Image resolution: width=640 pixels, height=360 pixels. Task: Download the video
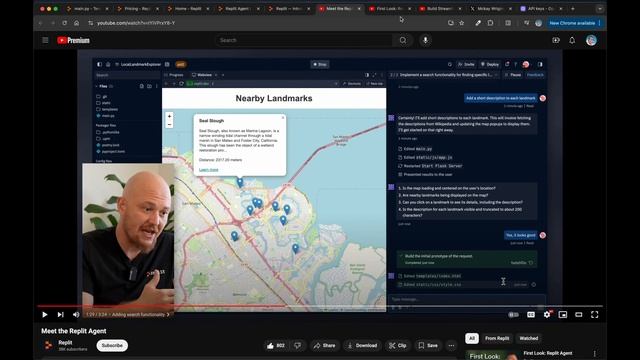[362, 345]
